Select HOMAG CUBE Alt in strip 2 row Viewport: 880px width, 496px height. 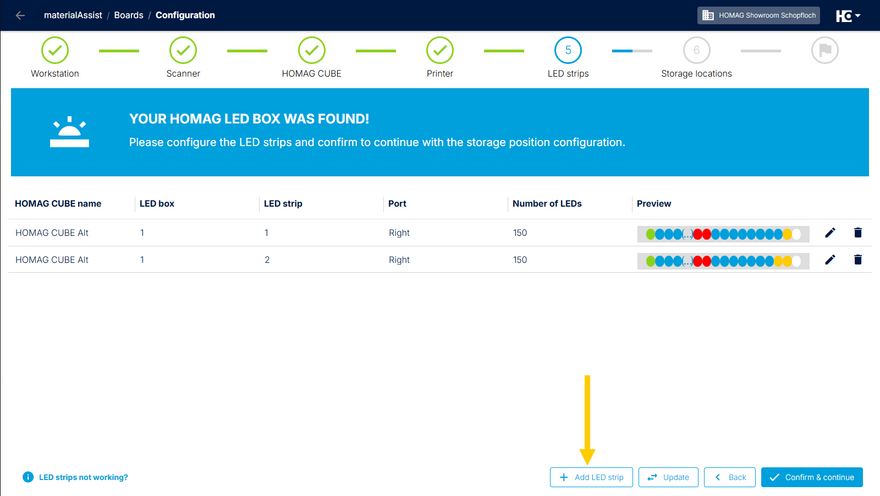[52, 260]
